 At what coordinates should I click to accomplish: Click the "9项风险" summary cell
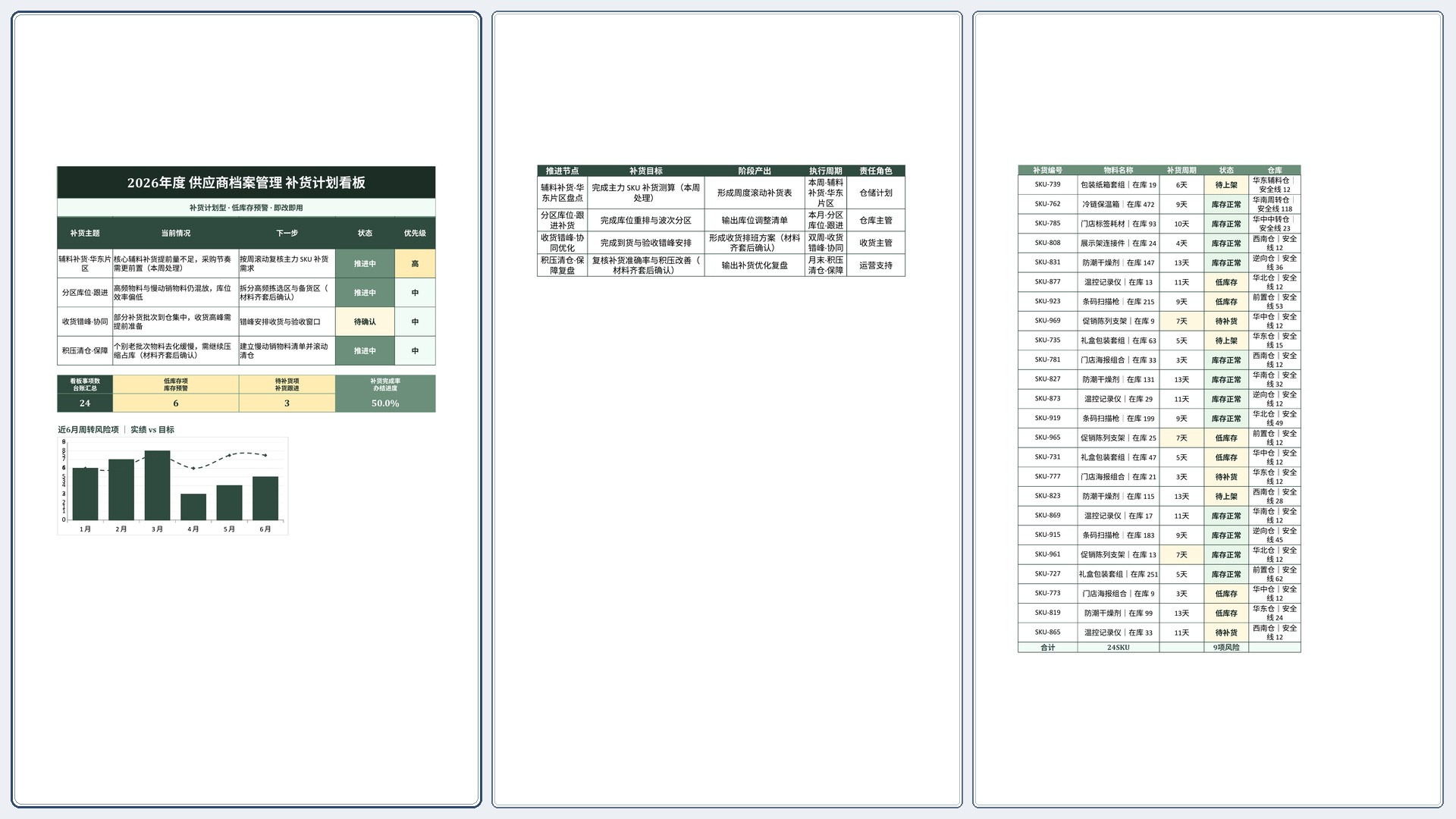tap(1226, 648)
